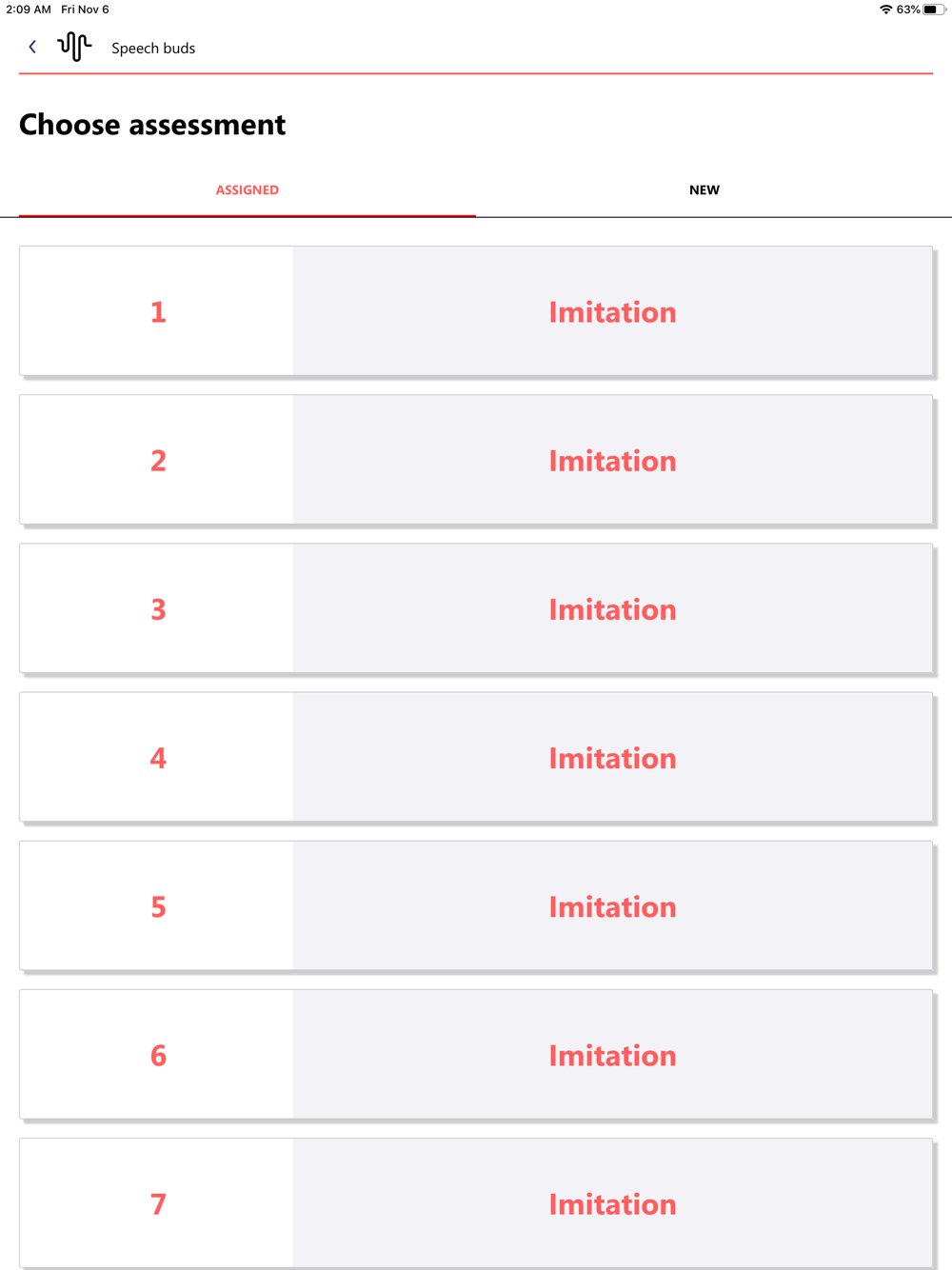952x1270 pixels.
Task: Open Imitation assessment 1
Action: click(612, 312)
